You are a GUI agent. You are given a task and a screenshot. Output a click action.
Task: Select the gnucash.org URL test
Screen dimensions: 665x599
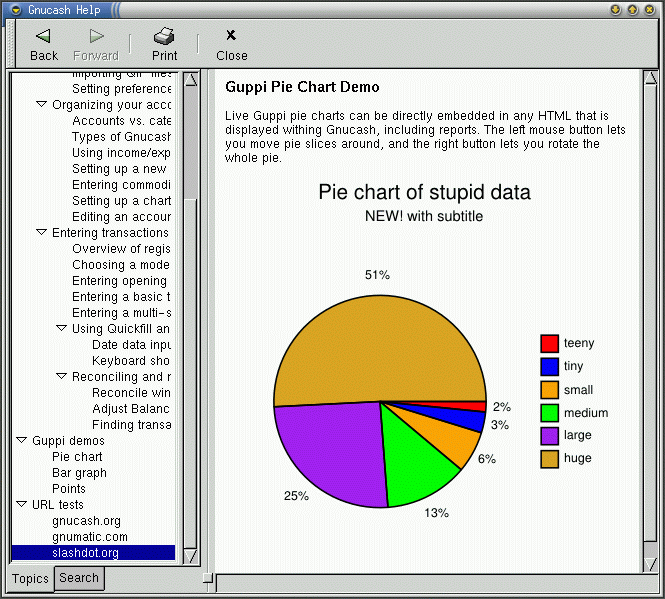(x=86, y=521)
